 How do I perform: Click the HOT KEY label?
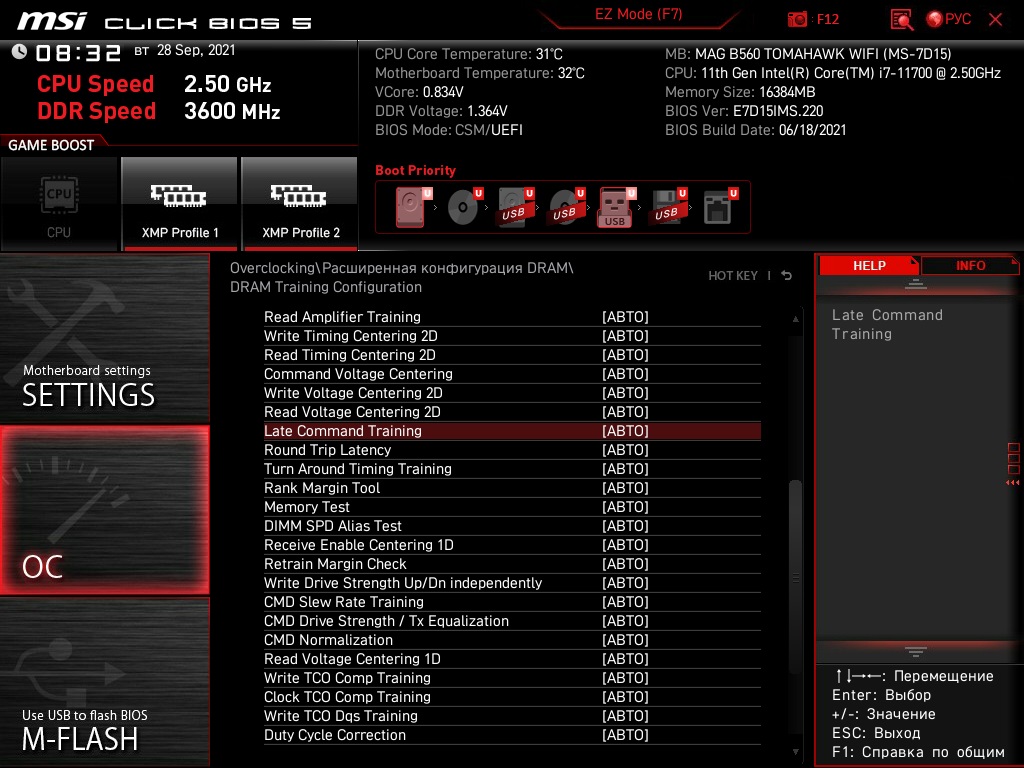tap(733, 276)
